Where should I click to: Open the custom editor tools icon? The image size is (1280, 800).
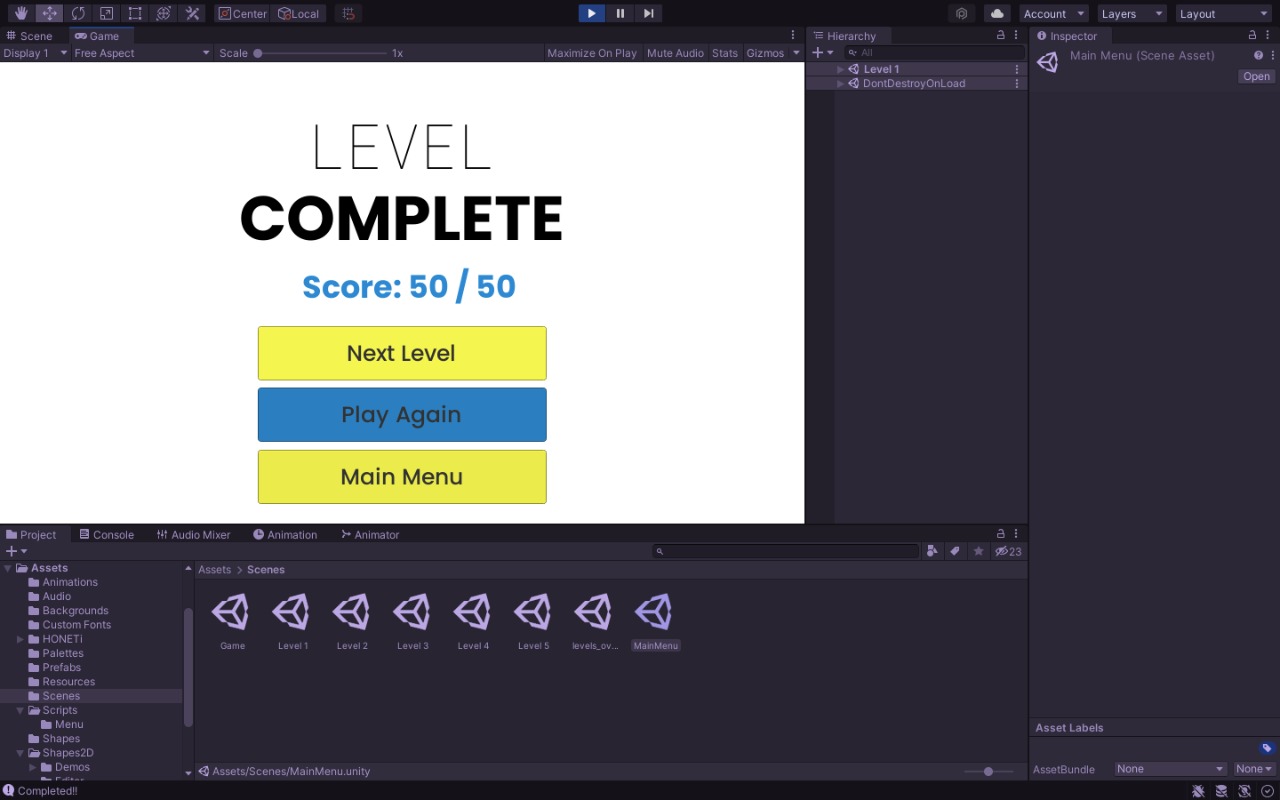(193, 13)
